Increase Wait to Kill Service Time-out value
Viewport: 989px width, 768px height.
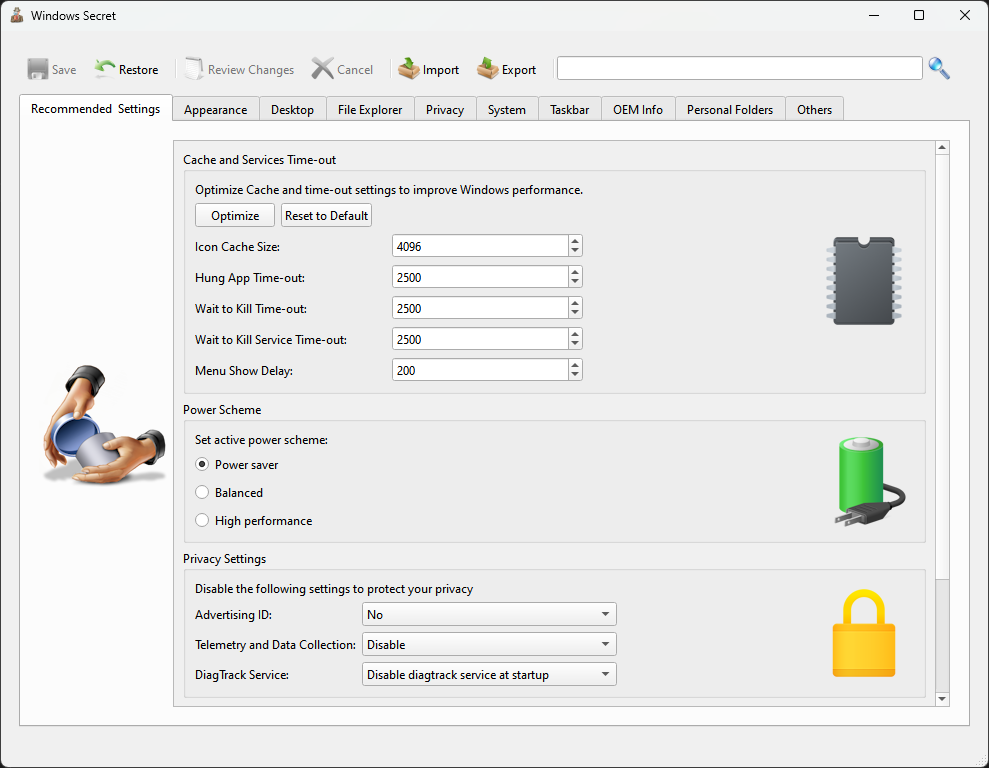point(575,334)
